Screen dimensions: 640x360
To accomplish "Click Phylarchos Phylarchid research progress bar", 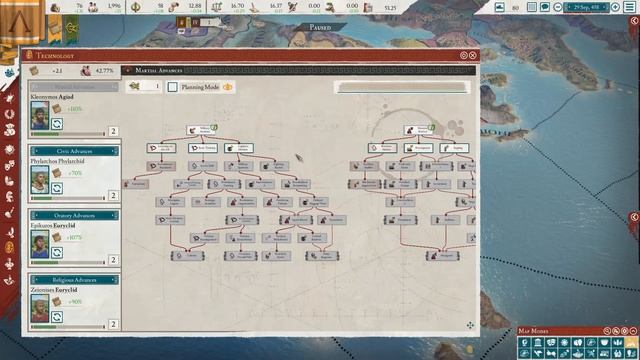I will 68,198.
